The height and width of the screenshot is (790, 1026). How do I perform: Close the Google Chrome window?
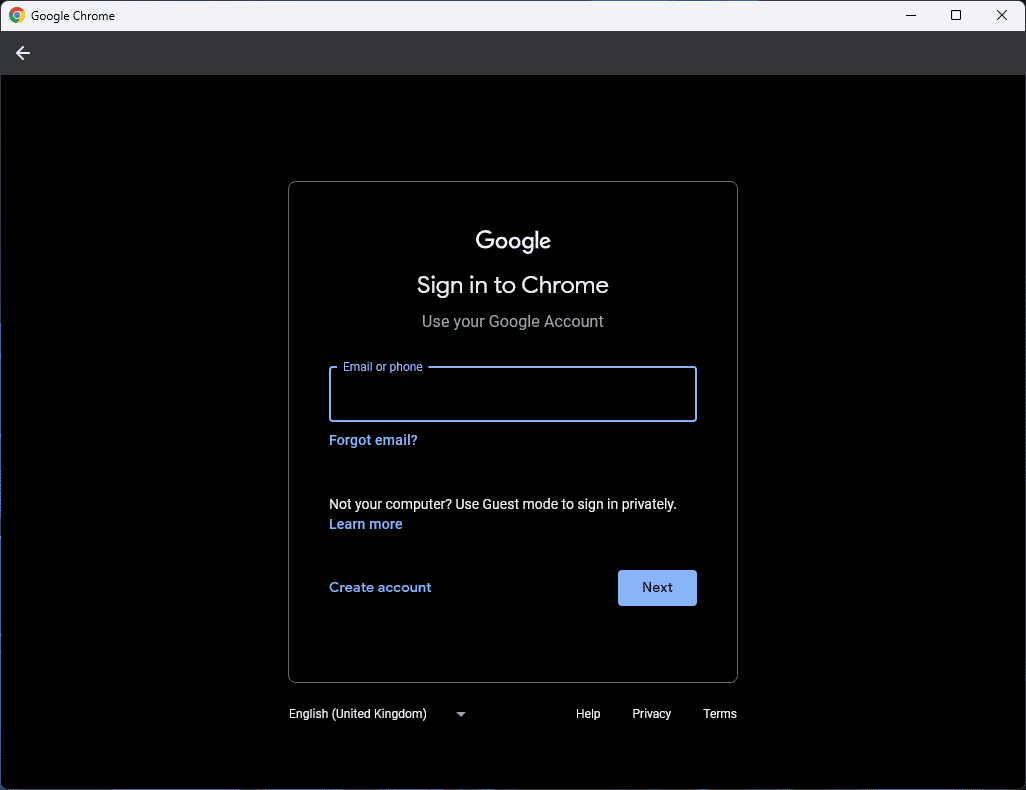tap(1002, 16)
